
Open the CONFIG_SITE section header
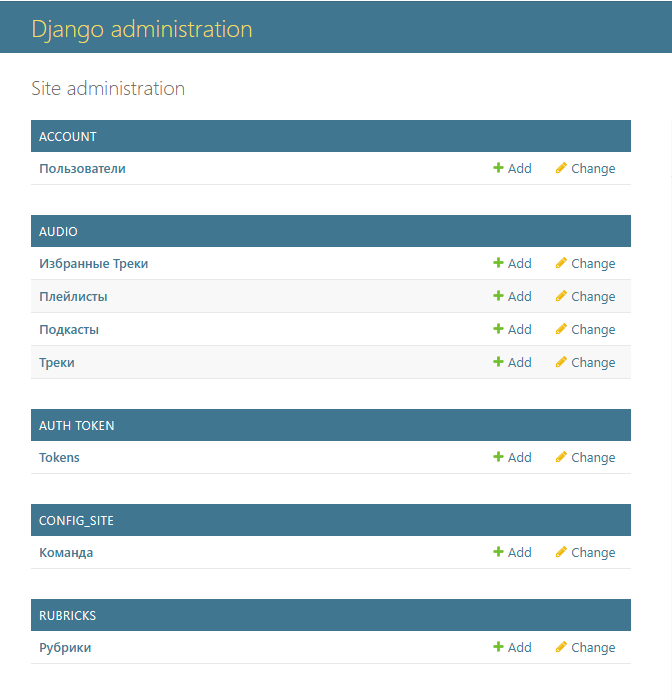pyautogui.click(x=83, y=521)
